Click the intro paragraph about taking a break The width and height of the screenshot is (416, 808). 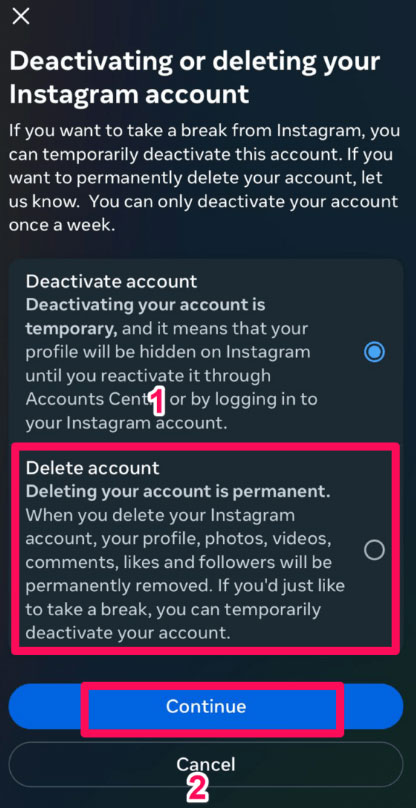click(204, 178)
